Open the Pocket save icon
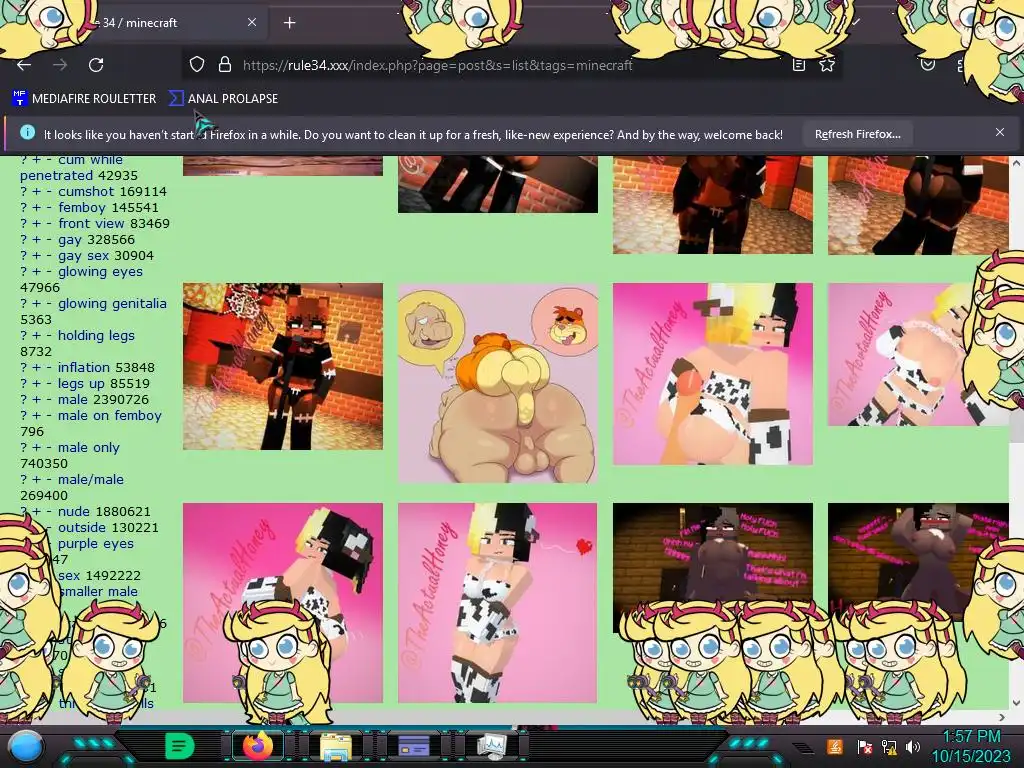This screenshot has height=768, width=1024. 927,65
